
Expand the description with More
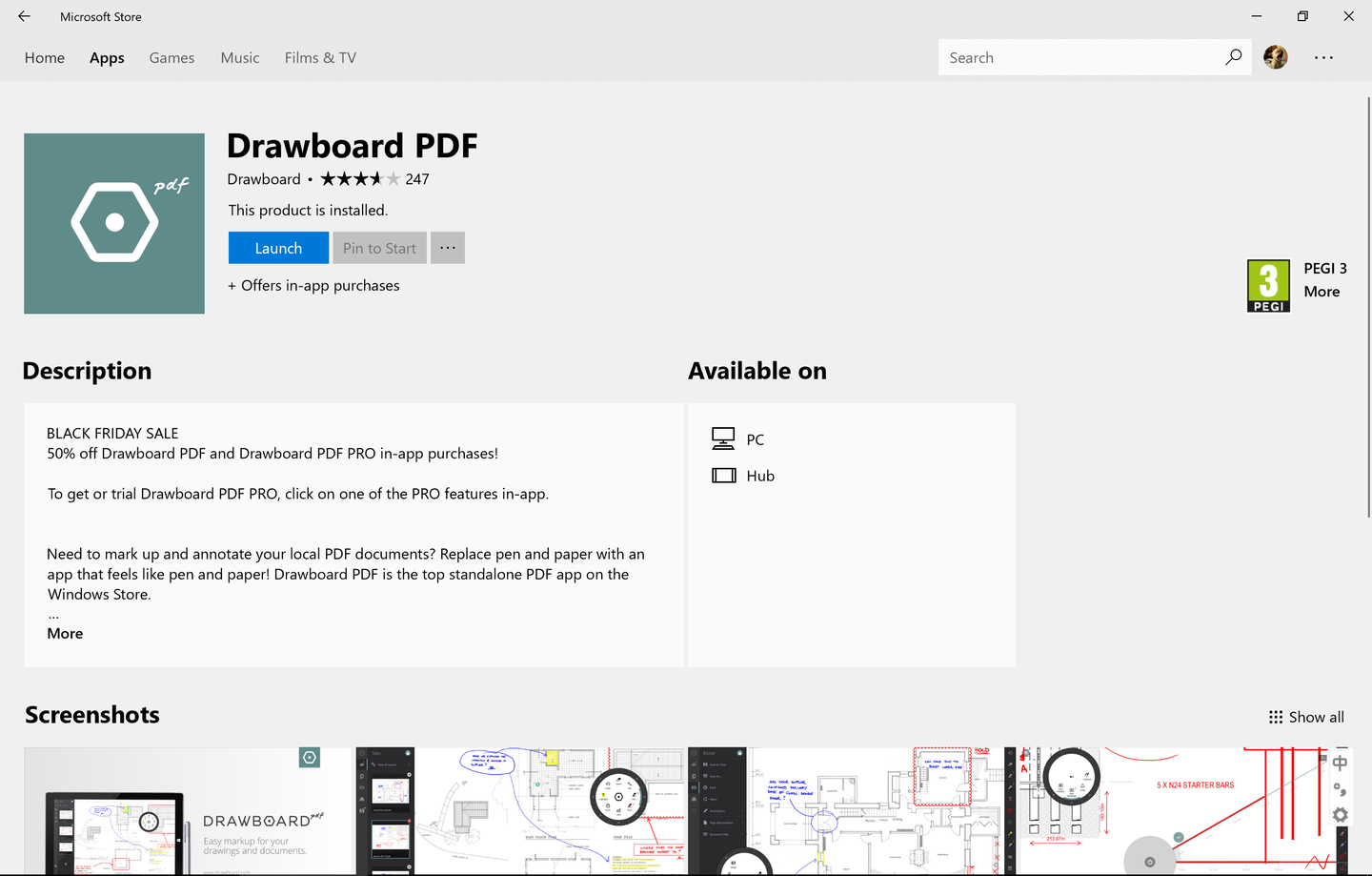tap(64, 632)
